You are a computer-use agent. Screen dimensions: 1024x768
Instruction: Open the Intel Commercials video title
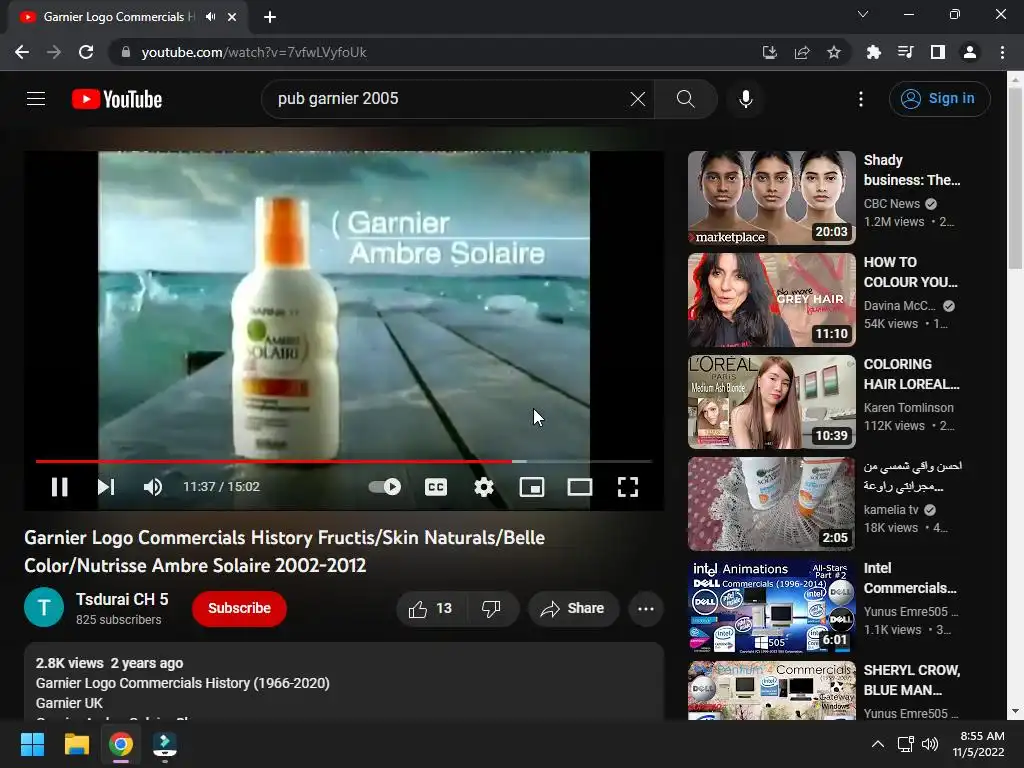[910, 578]
